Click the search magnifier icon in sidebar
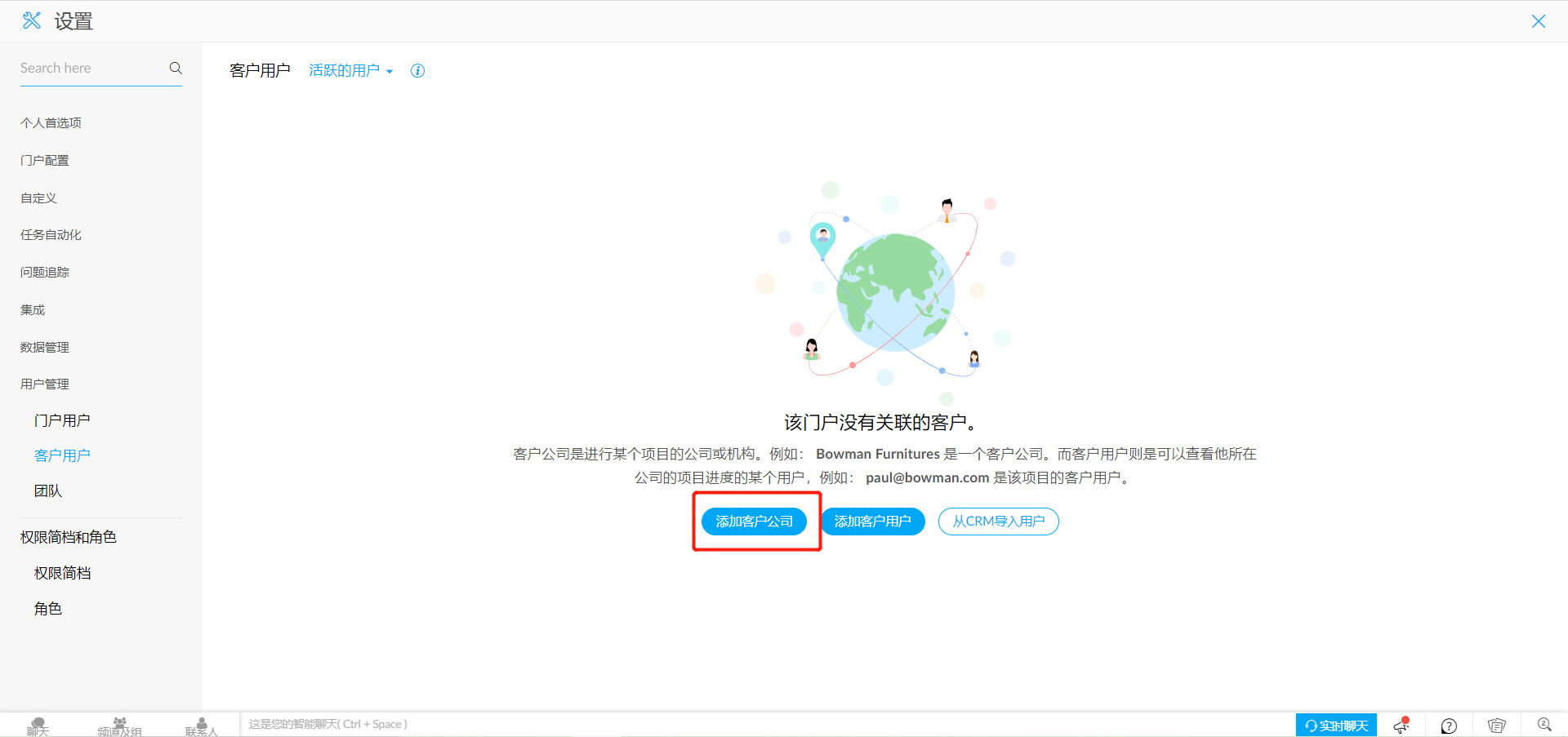 pyautogui.click(x=176, y=68)
